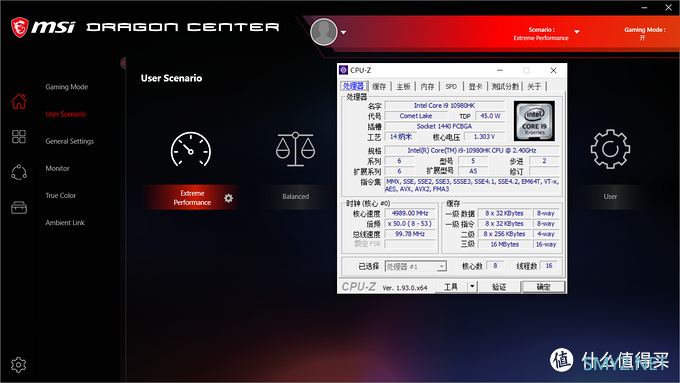
Task: Minimize the Dragon Center window
Action: pyautogui.click(x=644, y=8)
